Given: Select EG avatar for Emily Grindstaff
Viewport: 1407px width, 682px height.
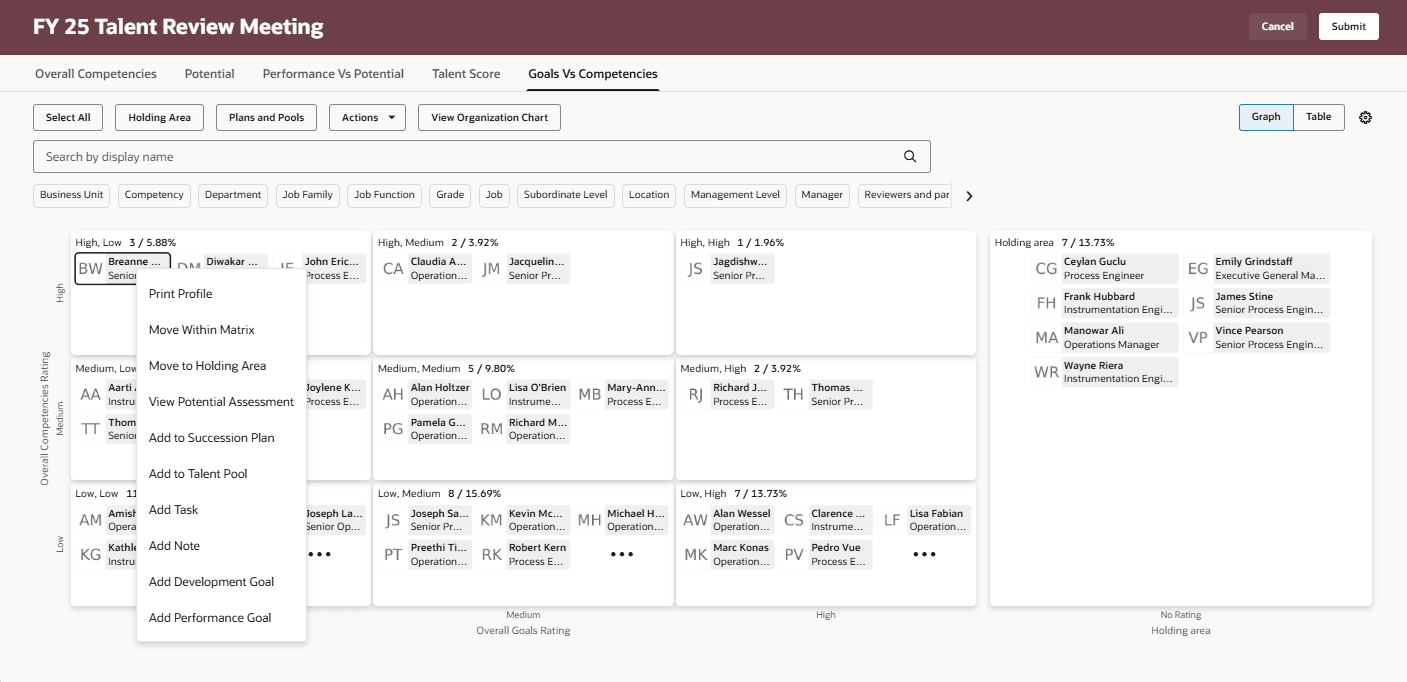Looking at the screenshot, I should pyautogui.click(x=1198, y=268).
